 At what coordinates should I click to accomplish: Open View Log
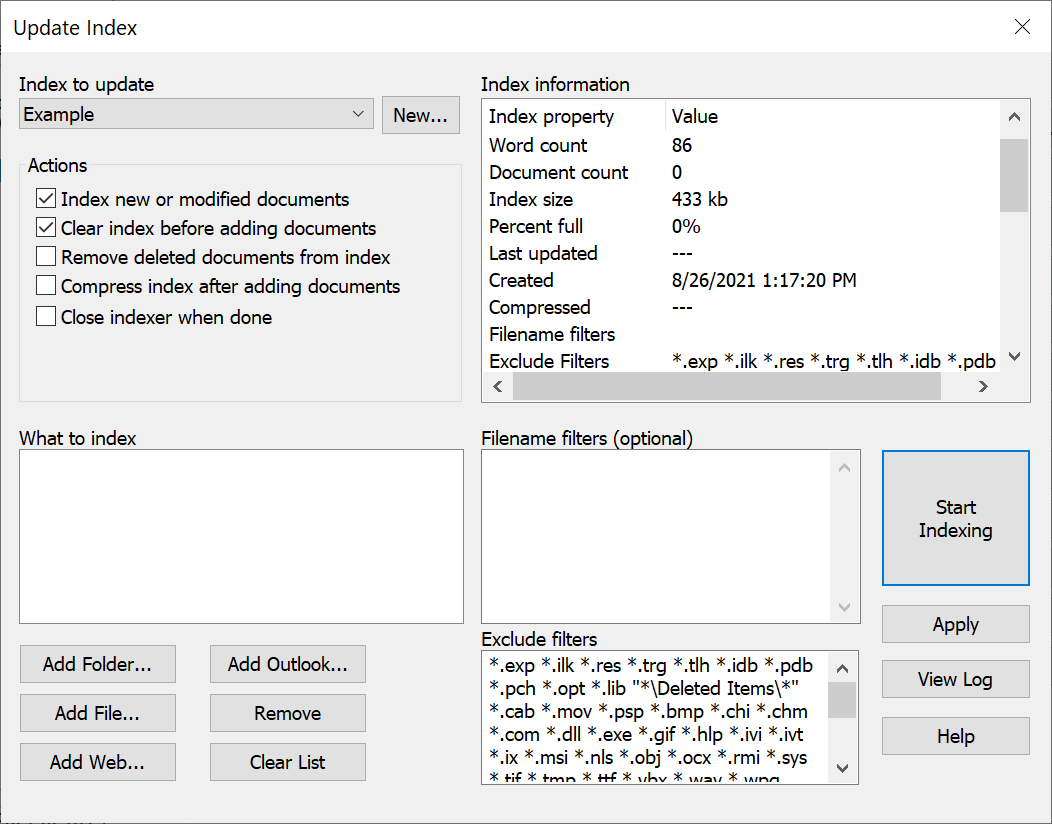tap(955, 680)
